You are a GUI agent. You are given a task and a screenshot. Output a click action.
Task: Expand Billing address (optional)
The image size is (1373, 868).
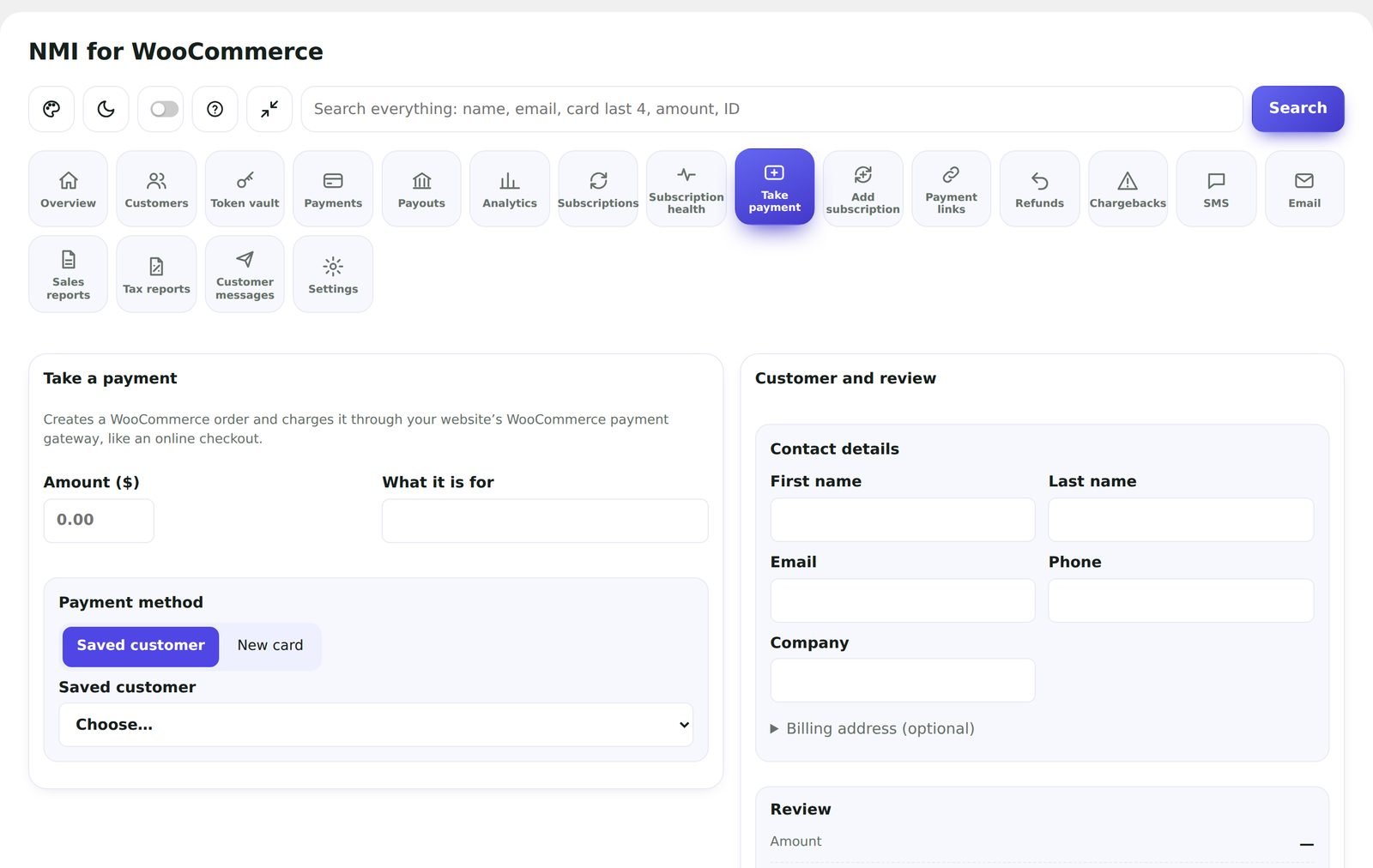[x=873, y=728]
